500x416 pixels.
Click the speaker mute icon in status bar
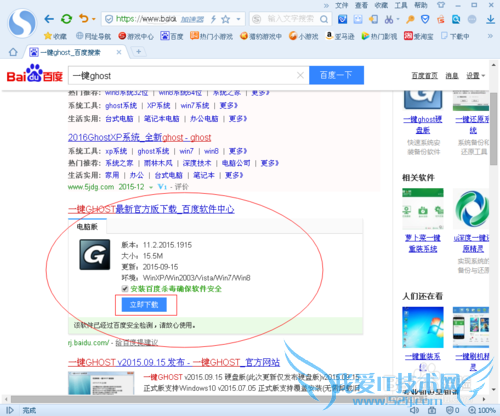[414, 410]
